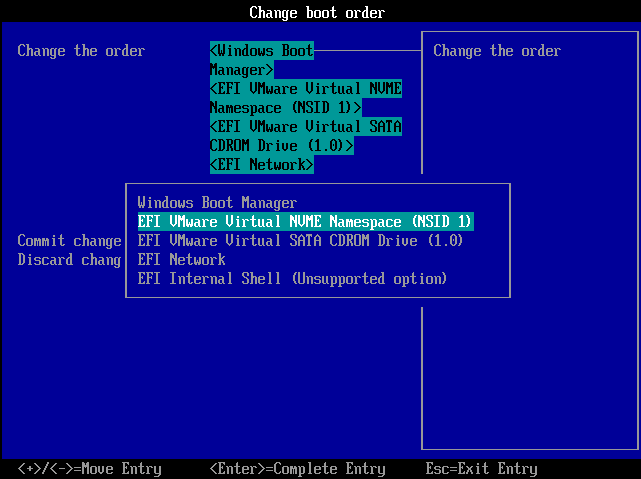Select Windows Boot Manager in popup list
This screenshot has height=479, width=641.
[217, 203]
